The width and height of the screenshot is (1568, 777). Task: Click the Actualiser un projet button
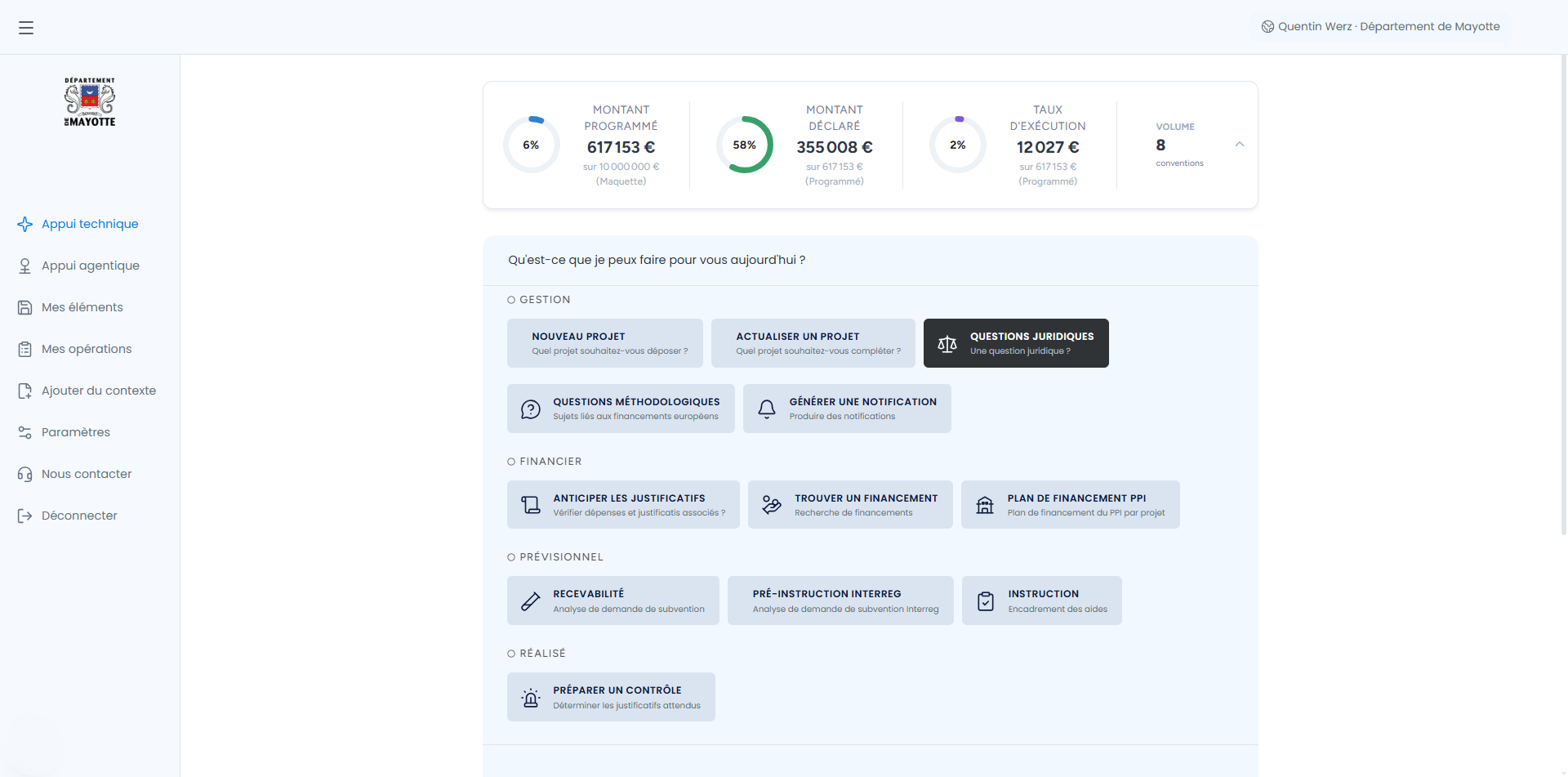coord(813,343)
